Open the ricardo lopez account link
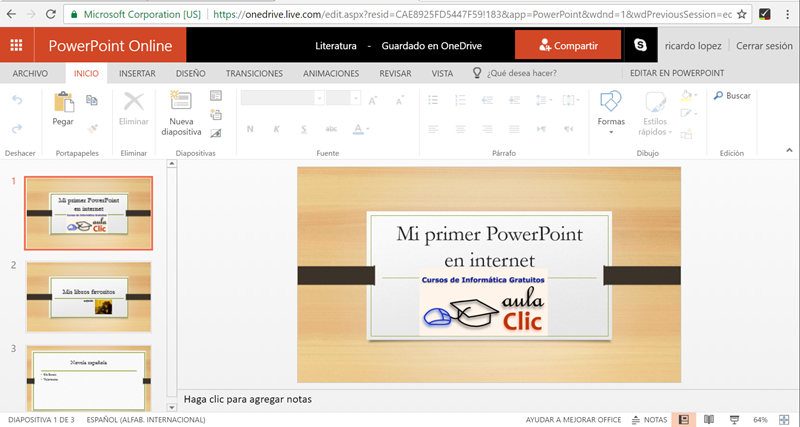 click(x=693, y=46)
